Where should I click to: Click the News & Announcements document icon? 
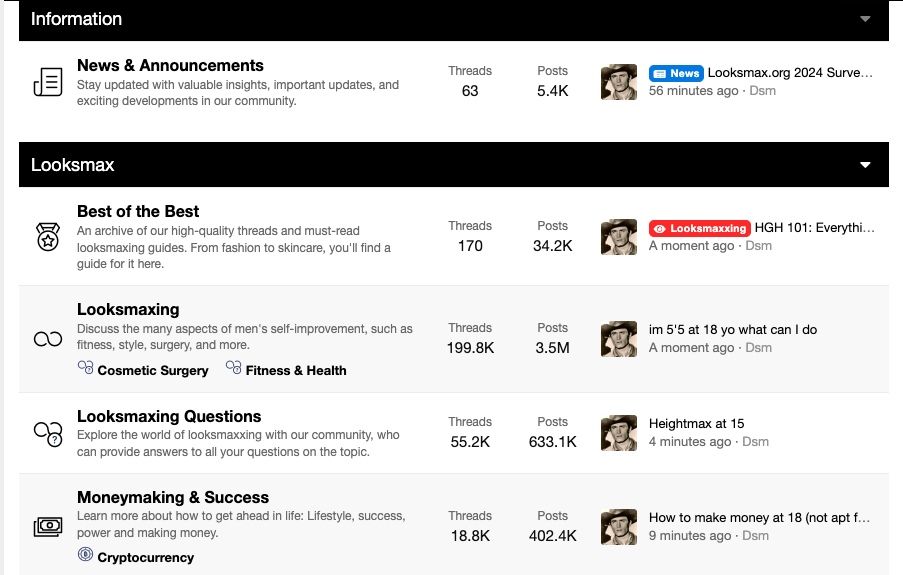(48, 83)
